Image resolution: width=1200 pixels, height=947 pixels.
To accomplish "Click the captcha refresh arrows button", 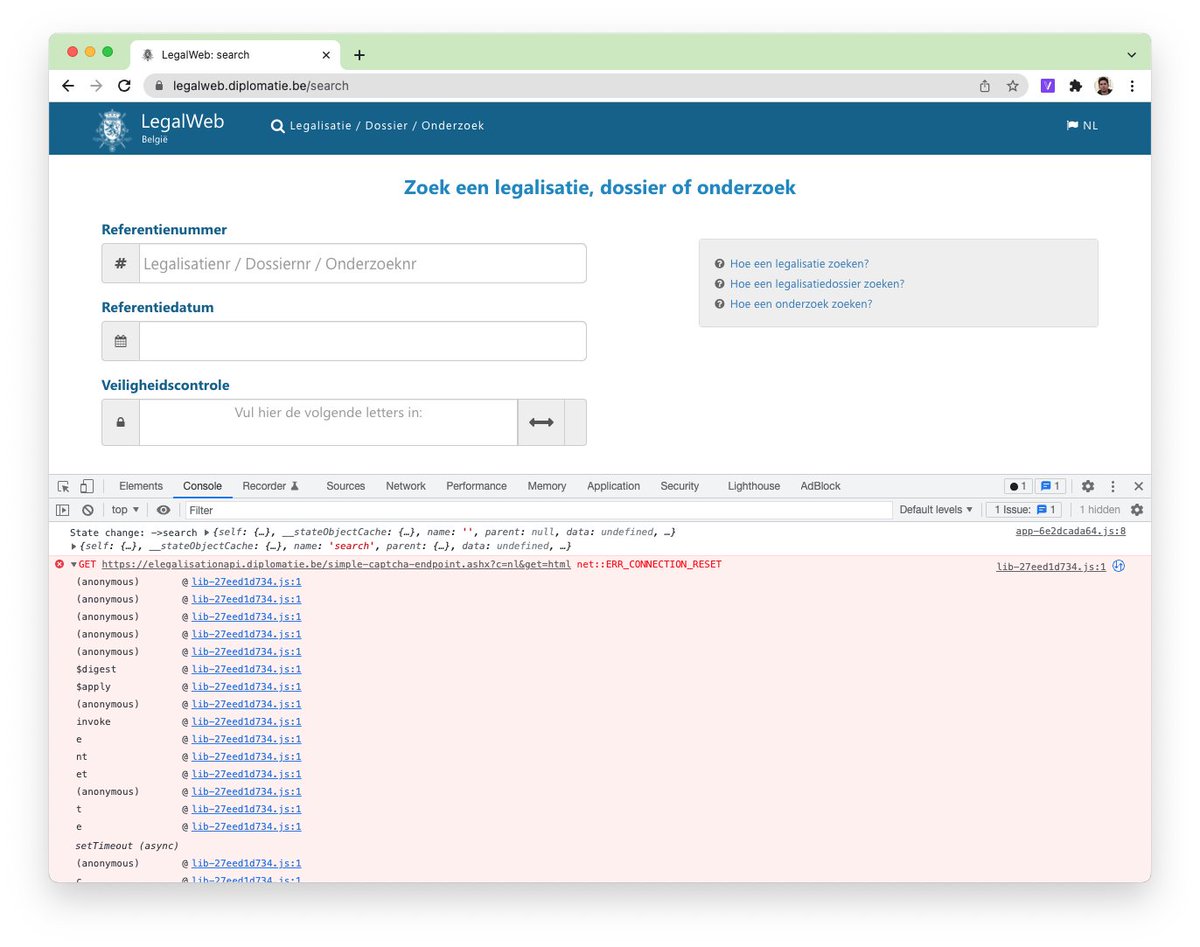I will click(541, 422).
